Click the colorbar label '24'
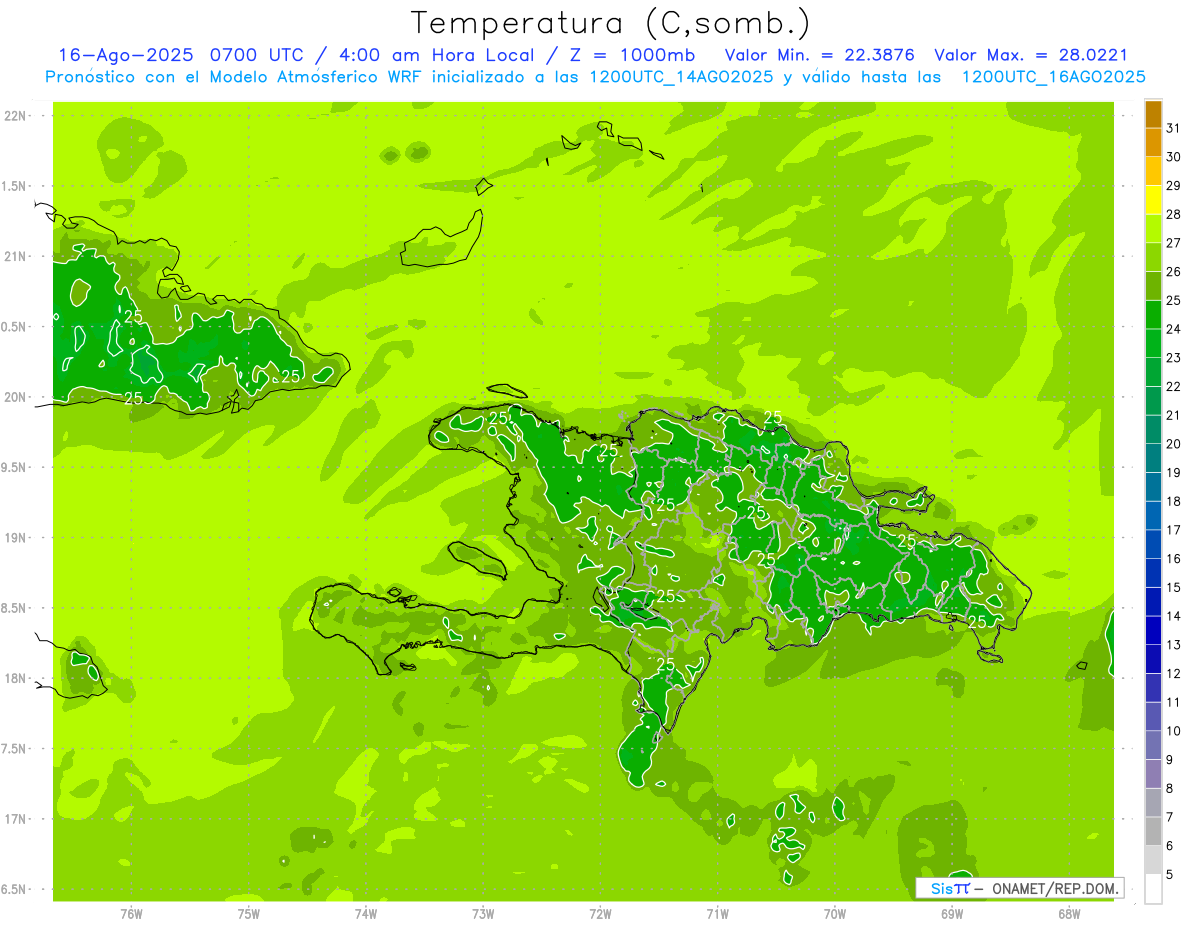 (x=1174, y=329)
